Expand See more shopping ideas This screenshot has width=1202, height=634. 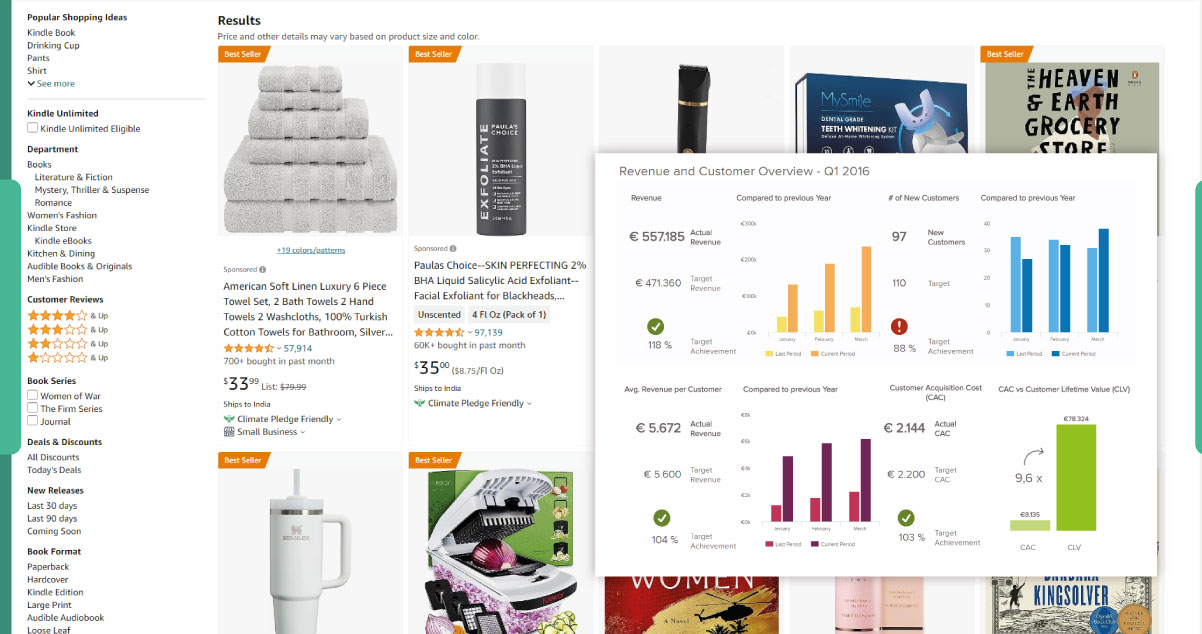51,84
